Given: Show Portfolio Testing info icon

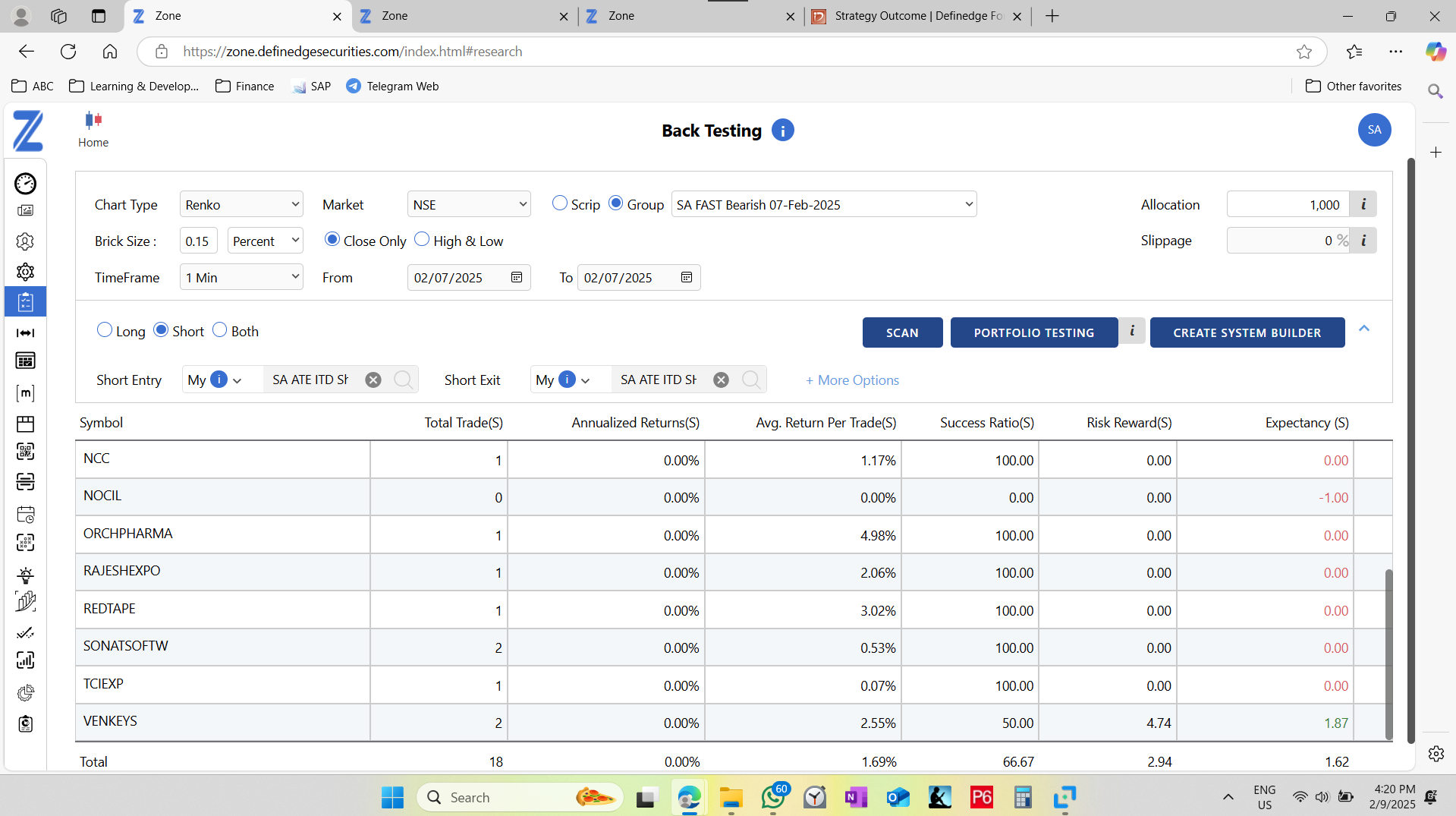Looking at the screenshot, I should (x=1132, y=331).
